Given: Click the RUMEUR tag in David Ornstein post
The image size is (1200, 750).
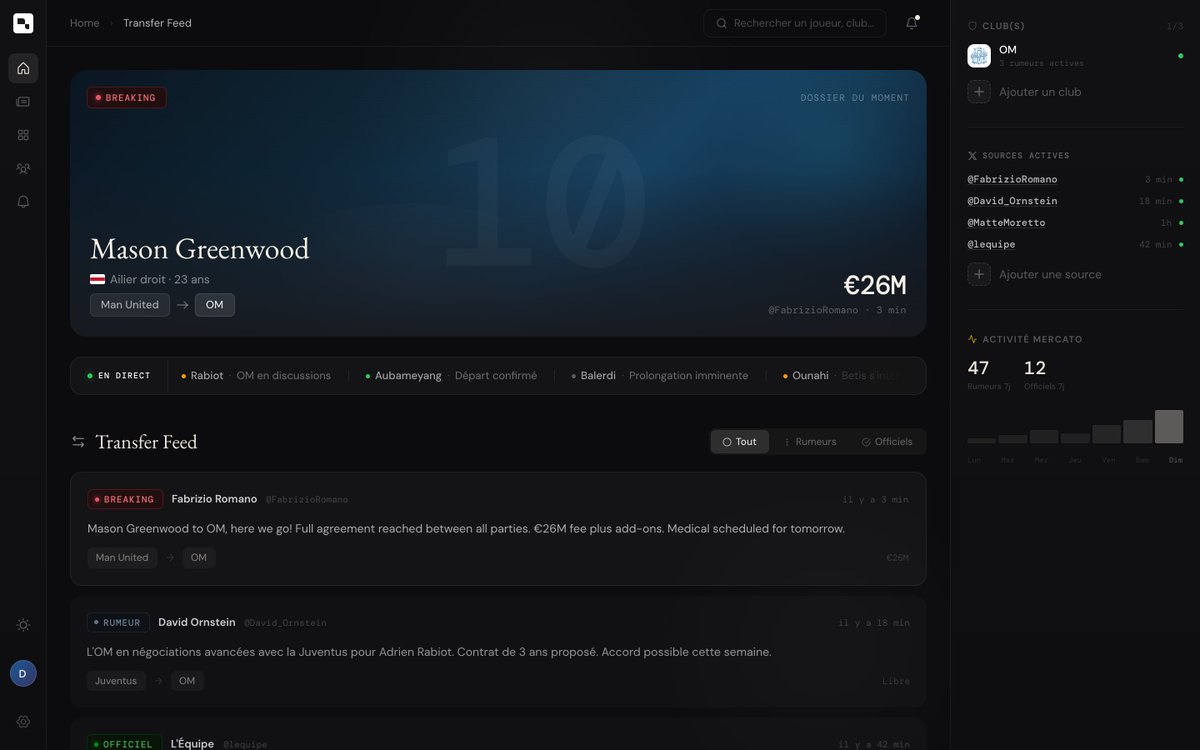Looking at the screenshot, I should pyautogui.click(x=118, y=622).
